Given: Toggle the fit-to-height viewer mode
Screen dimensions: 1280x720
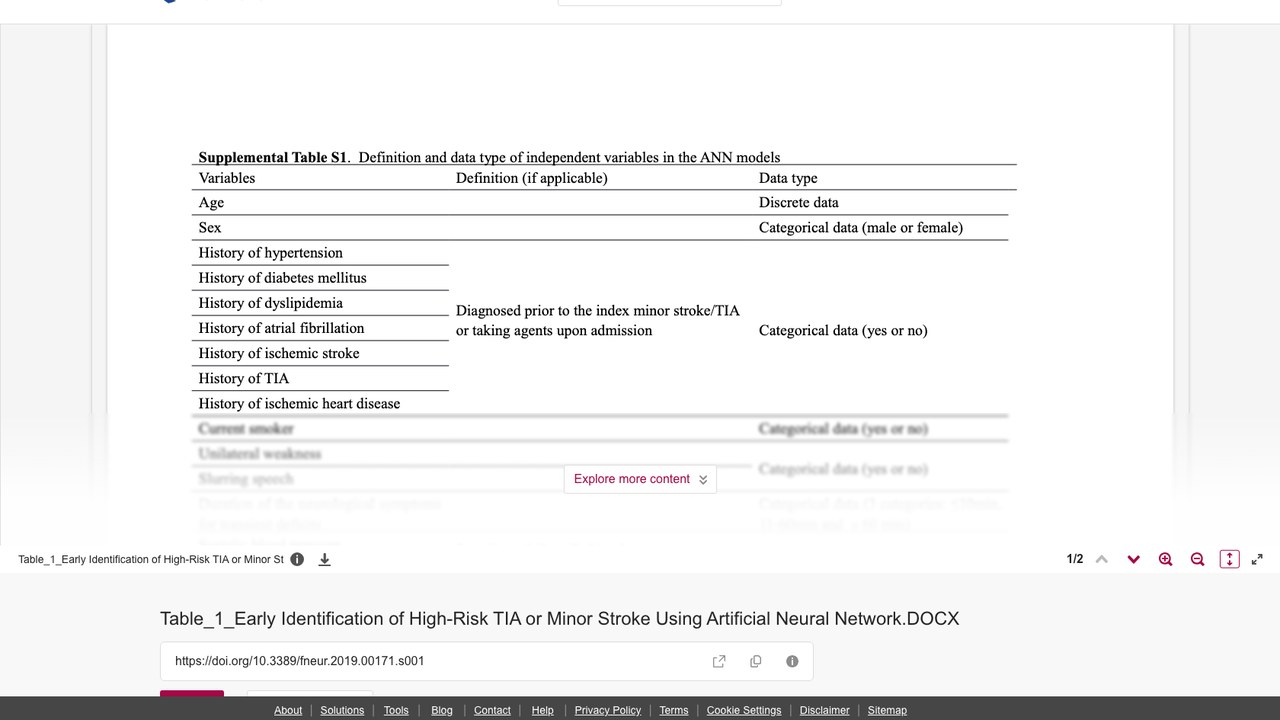Looking at the screenshot, I should pos(1229,559).
